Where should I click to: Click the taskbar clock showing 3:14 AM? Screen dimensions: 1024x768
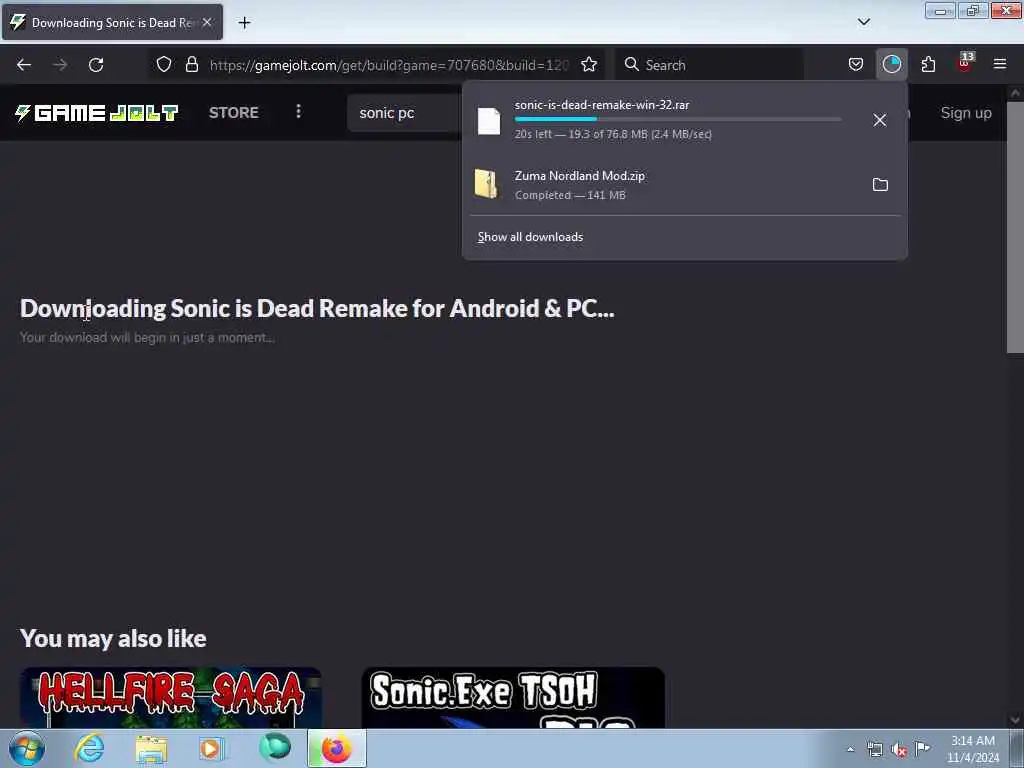973,749
